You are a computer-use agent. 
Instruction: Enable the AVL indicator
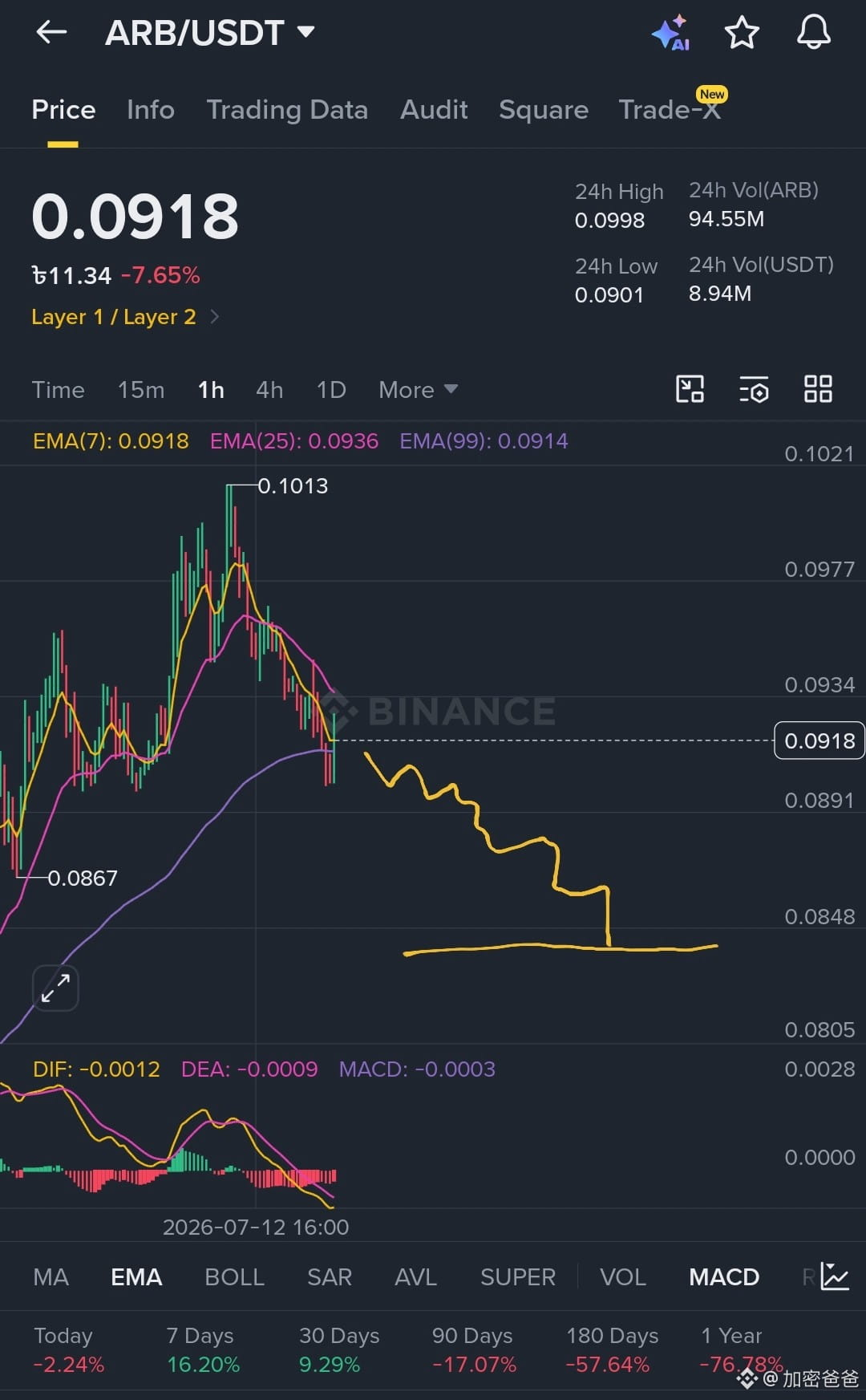click(415, 1276)
